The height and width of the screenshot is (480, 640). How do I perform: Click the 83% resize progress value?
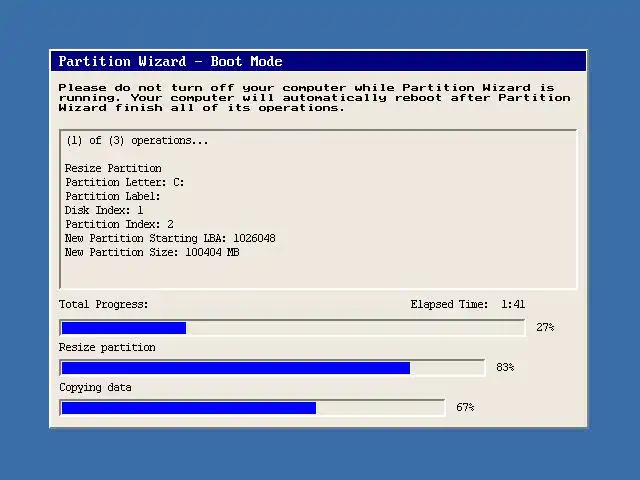point(505,367)
